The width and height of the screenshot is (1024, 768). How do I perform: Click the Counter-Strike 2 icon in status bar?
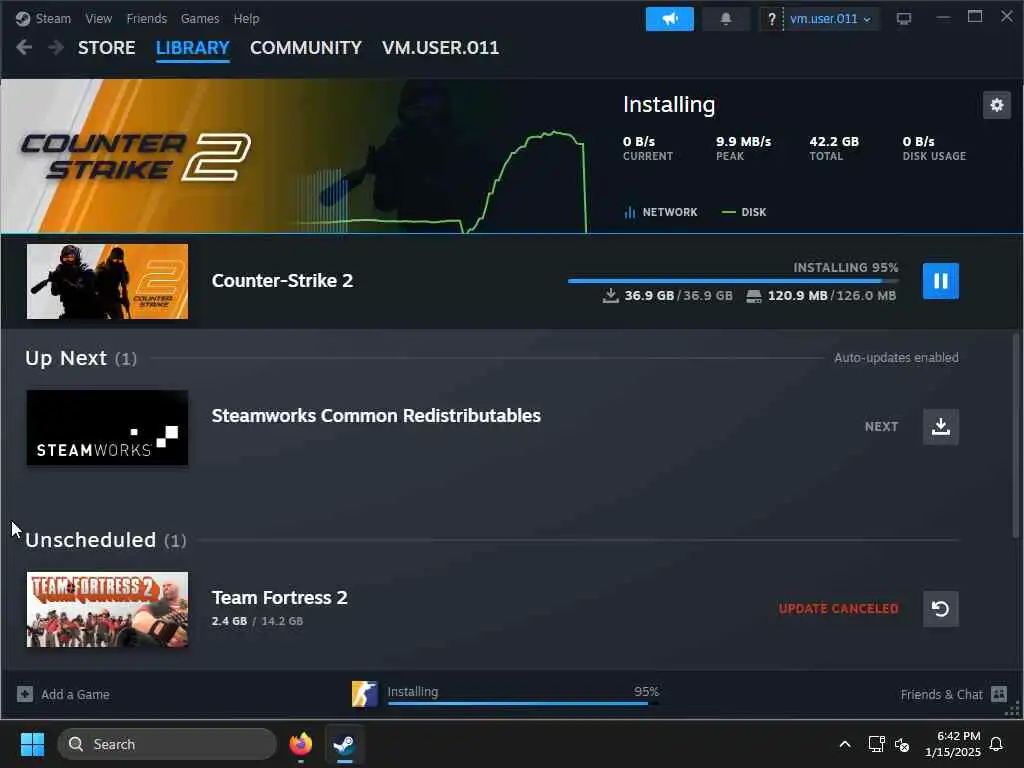click(364, 694)
